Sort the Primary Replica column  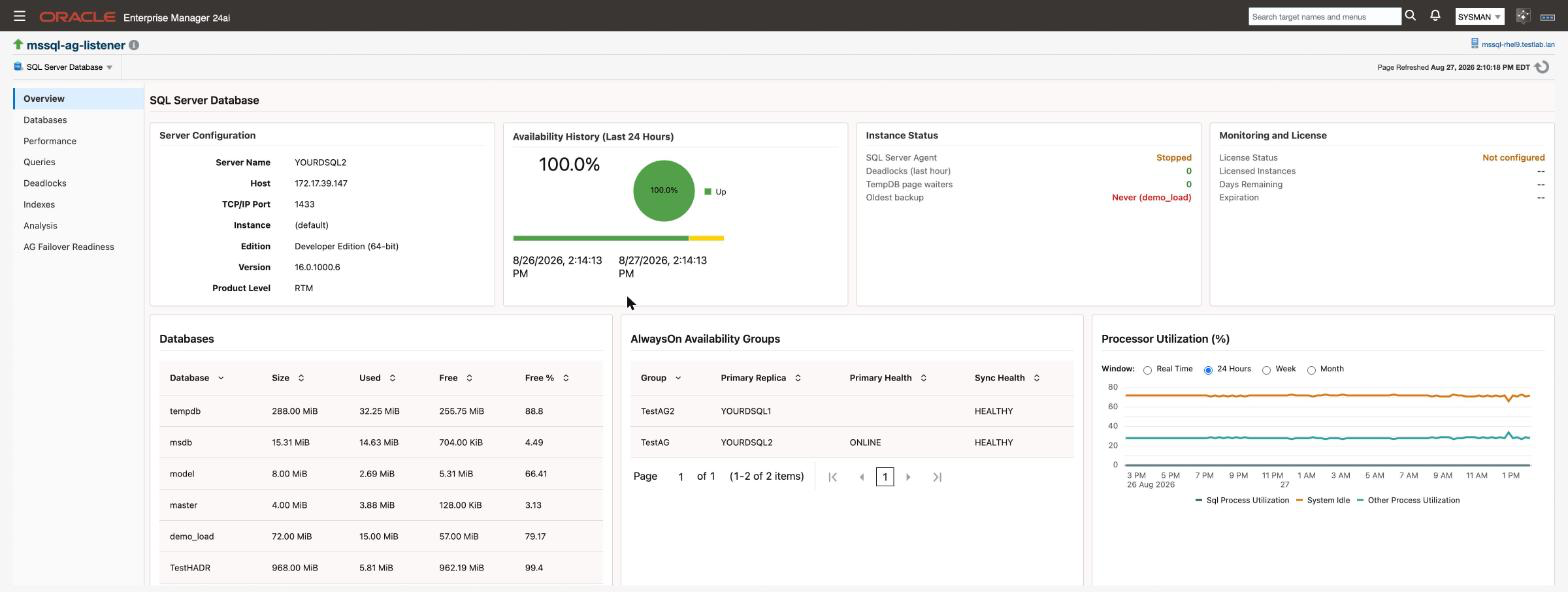[x=798, y=378]
